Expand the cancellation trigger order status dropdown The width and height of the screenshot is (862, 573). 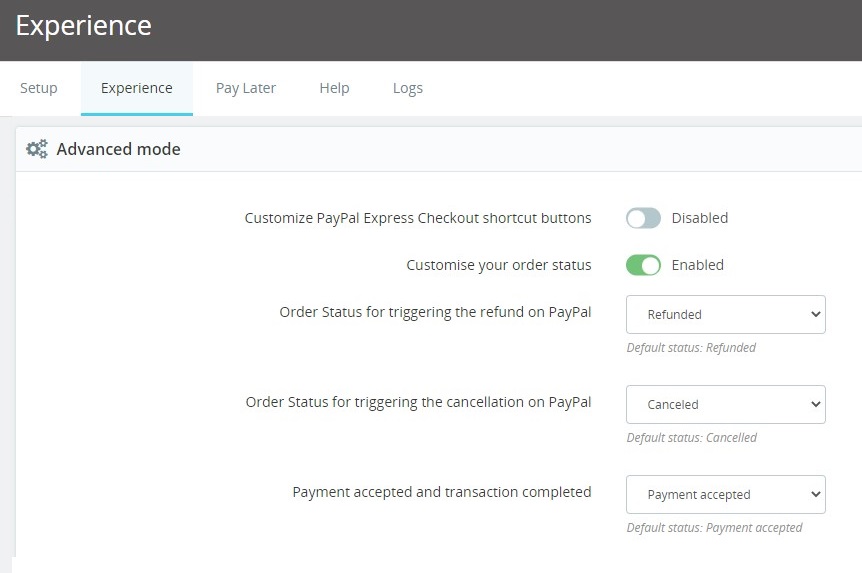[x=725, y=405]
